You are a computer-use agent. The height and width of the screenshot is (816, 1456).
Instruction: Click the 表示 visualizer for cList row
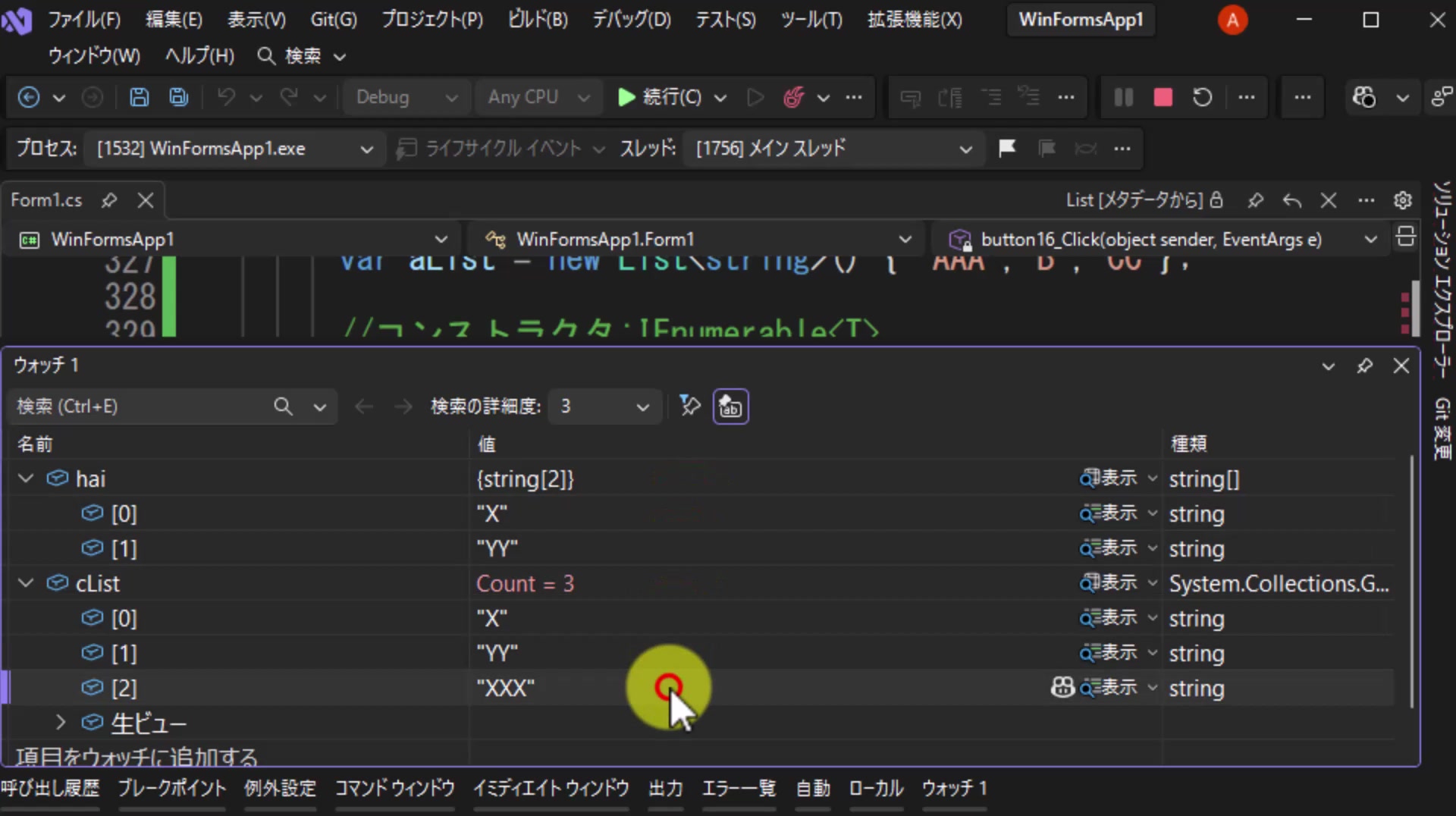click(x=1109, y=583)
